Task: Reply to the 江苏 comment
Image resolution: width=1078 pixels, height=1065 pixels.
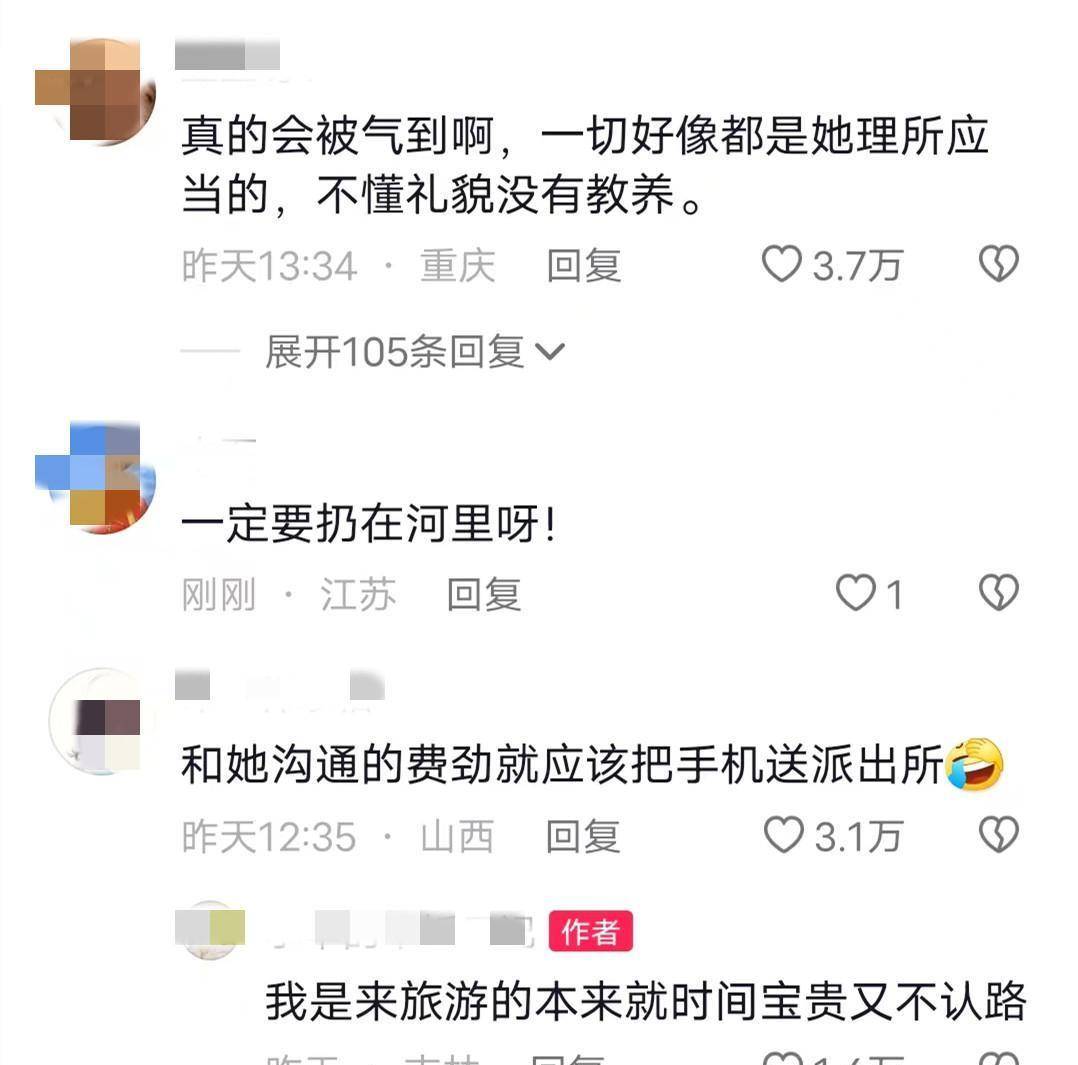Action: 483,594
